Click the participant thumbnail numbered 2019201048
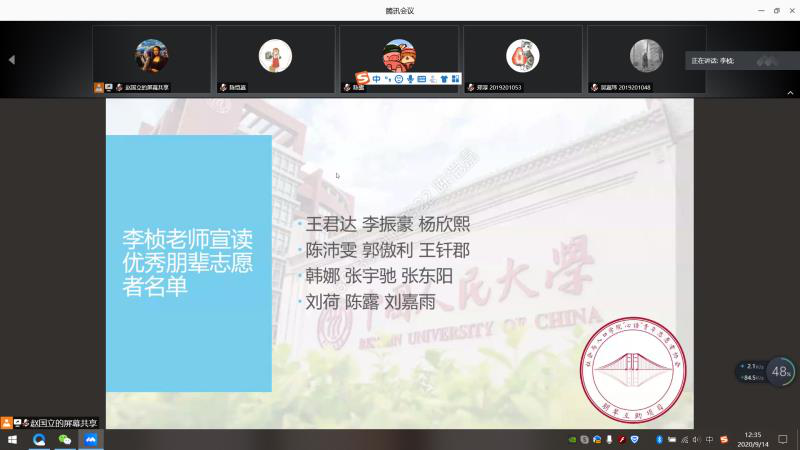Screen dimensions: 800x450 pyautogui.click(x=646, y=58)
